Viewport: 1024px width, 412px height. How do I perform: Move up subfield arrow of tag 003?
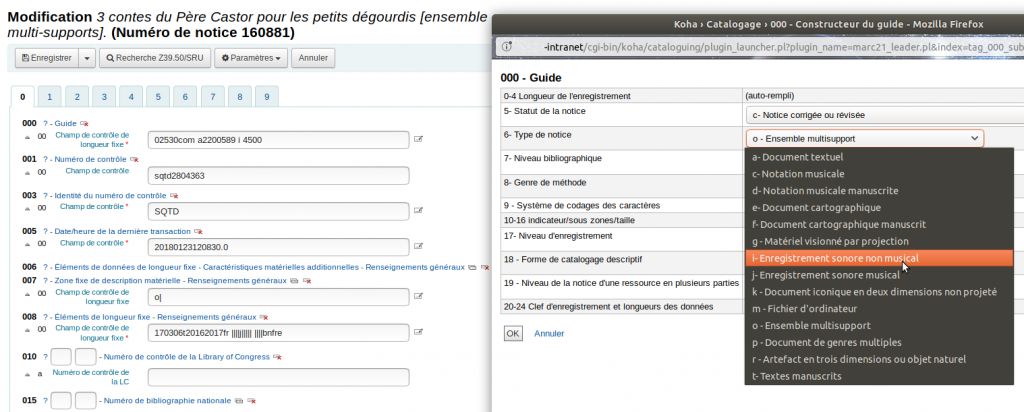pyautogui.click(x=27, y=209)
